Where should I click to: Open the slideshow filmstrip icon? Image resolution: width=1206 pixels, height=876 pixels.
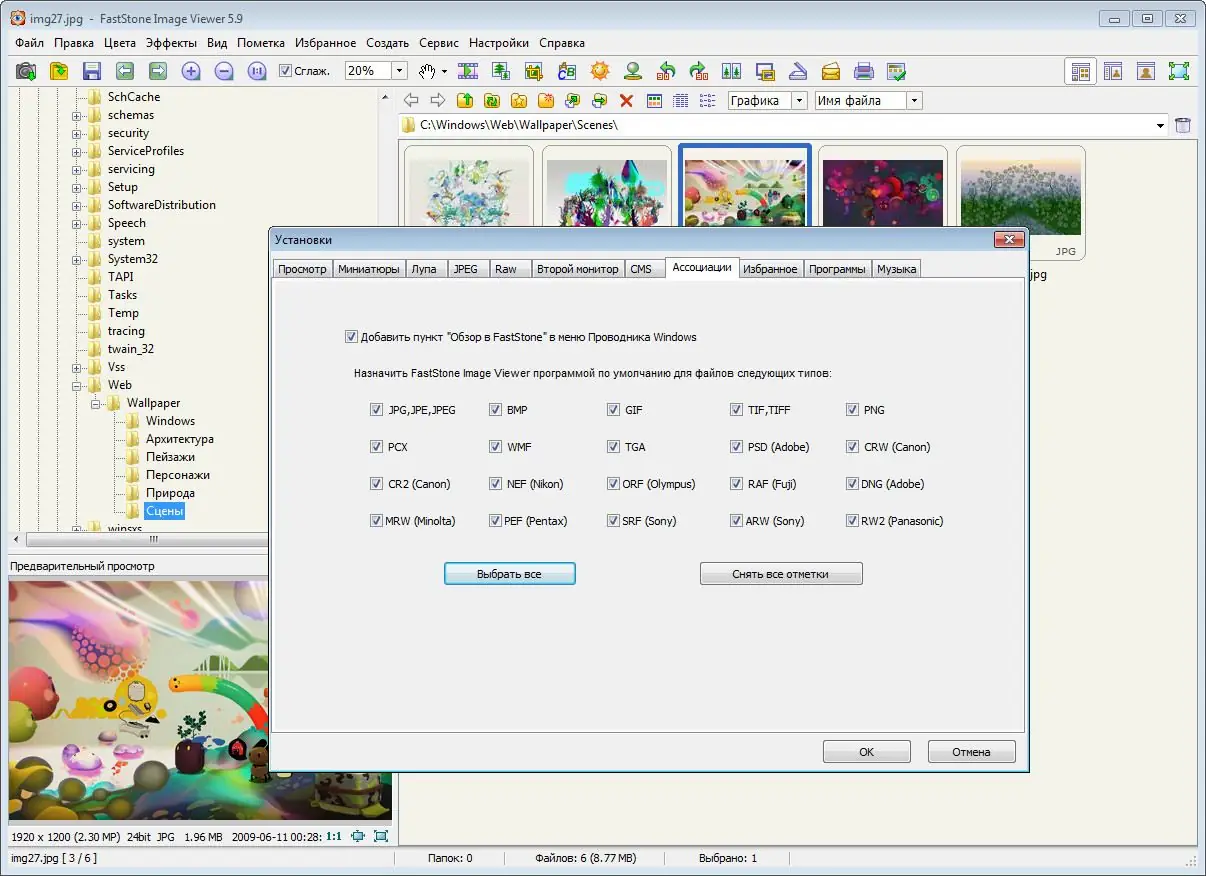click(468, 71)
